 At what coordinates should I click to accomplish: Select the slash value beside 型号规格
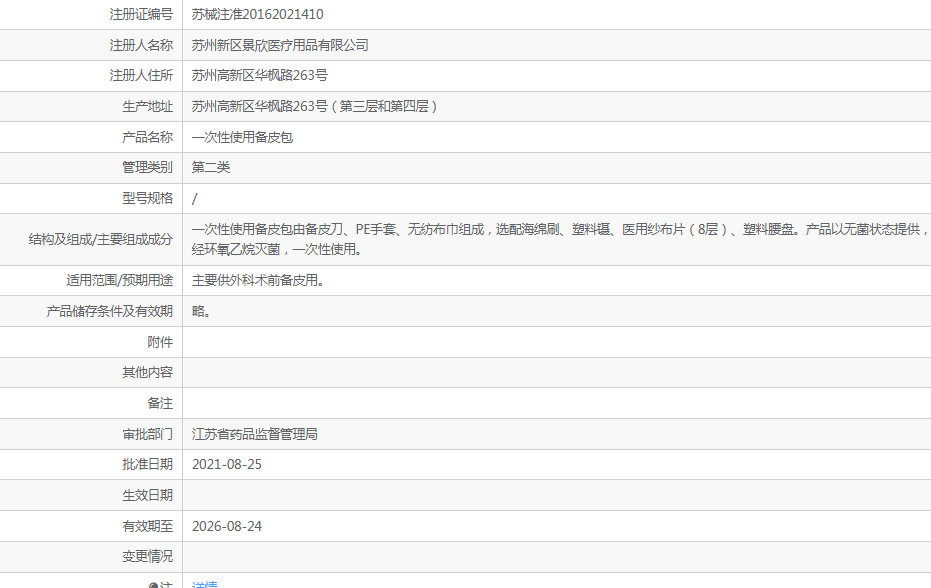point(194,199)
